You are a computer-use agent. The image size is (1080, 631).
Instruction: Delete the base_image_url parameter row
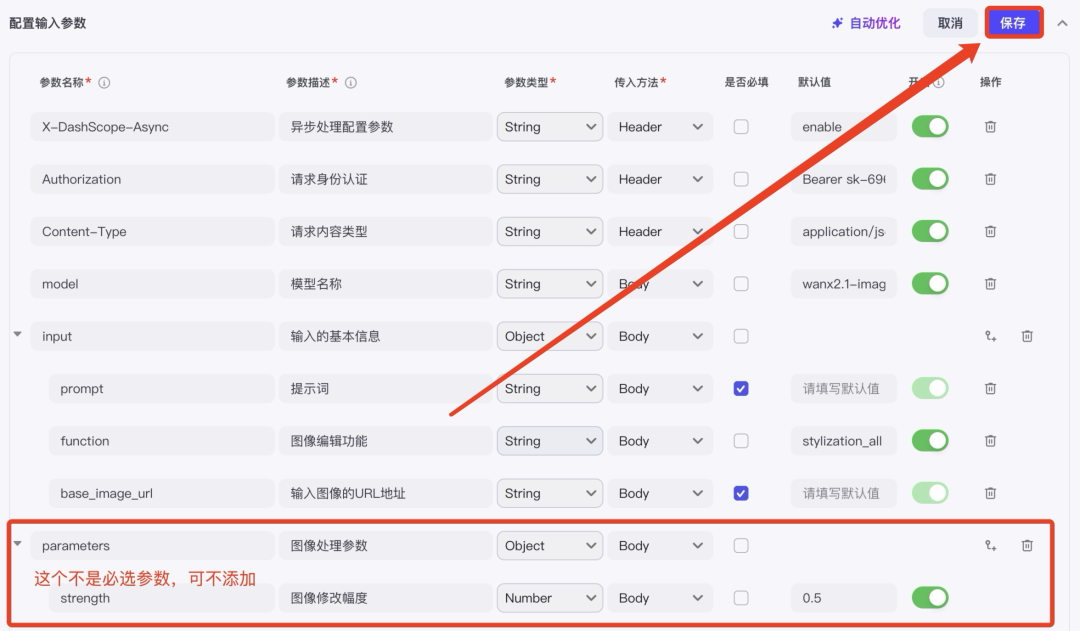[x=990, y=493]
